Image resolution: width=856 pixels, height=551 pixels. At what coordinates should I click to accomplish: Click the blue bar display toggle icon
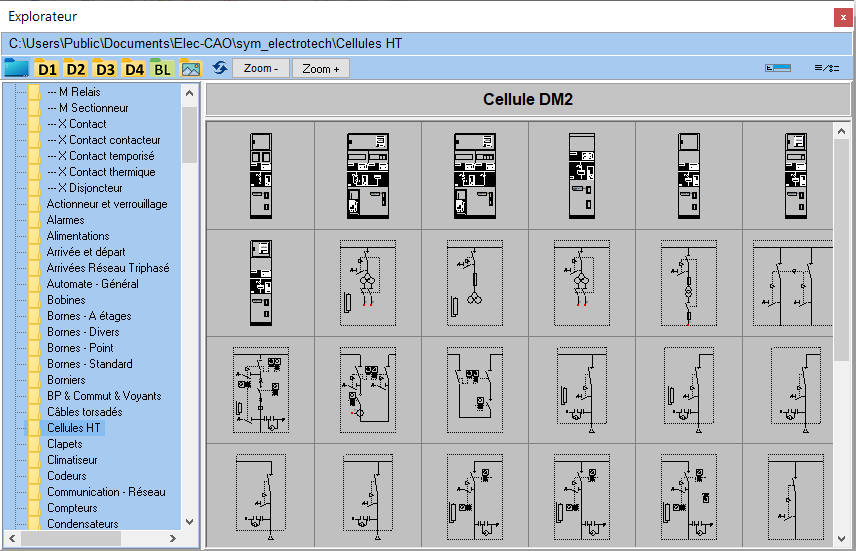[777, 68]
